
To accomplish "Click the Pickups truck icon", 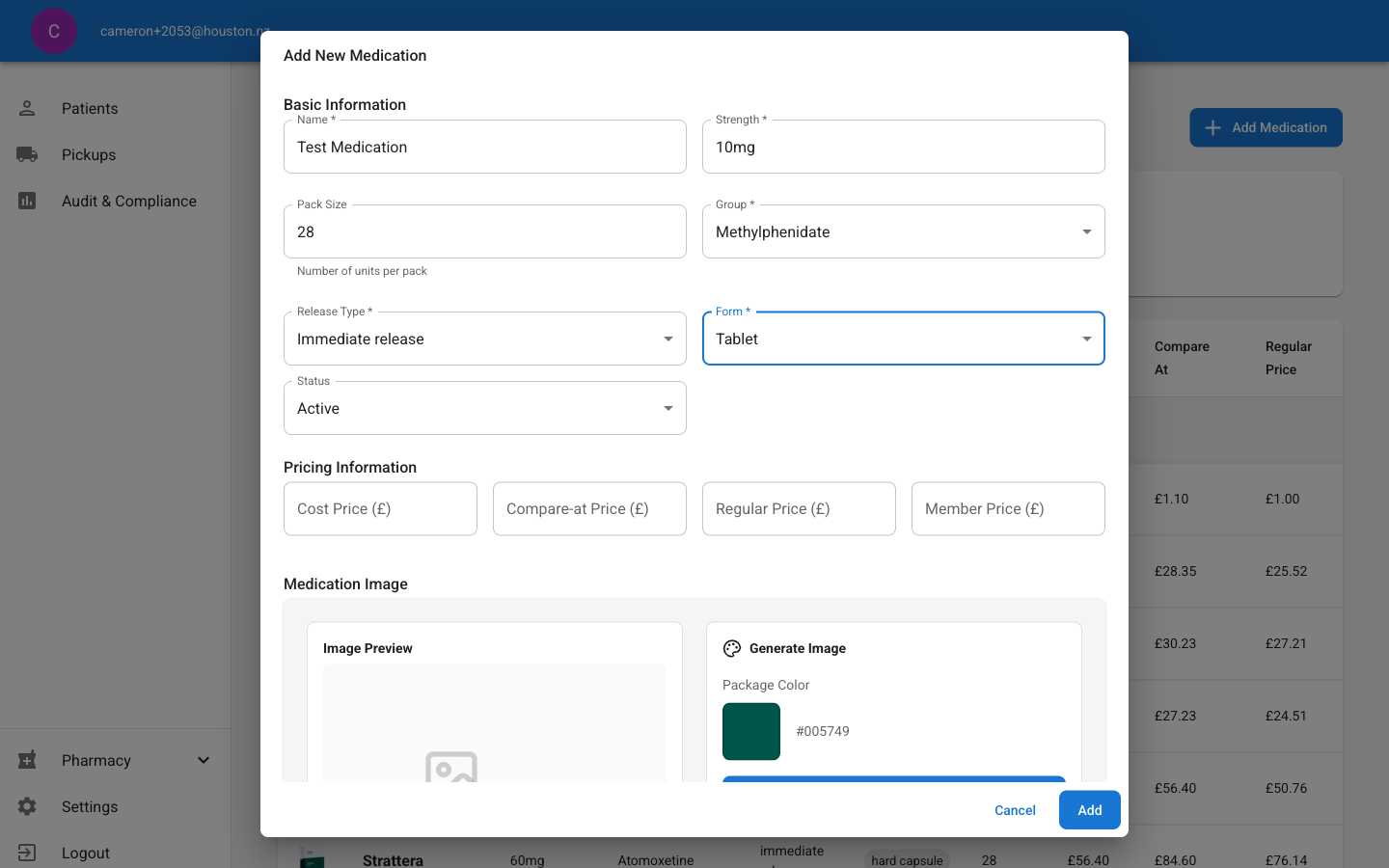I will pos(27,154).
